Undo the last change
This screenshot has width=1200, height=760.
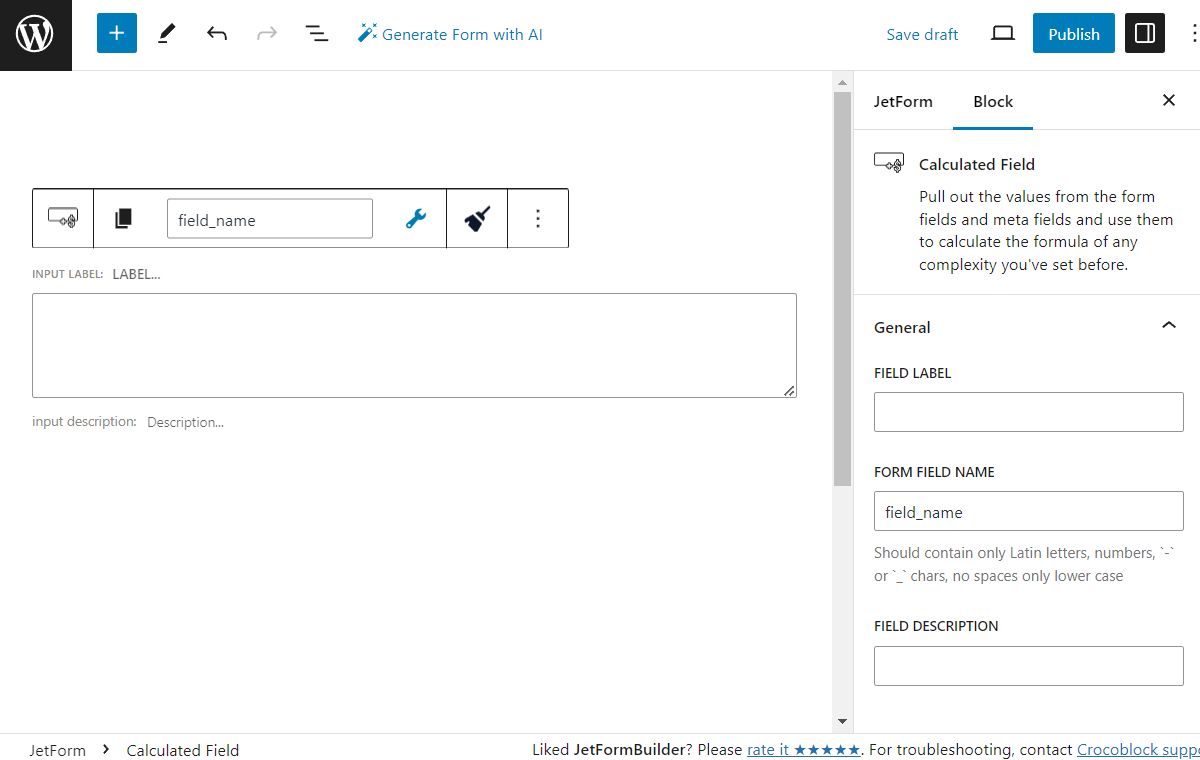coord(216,33)
